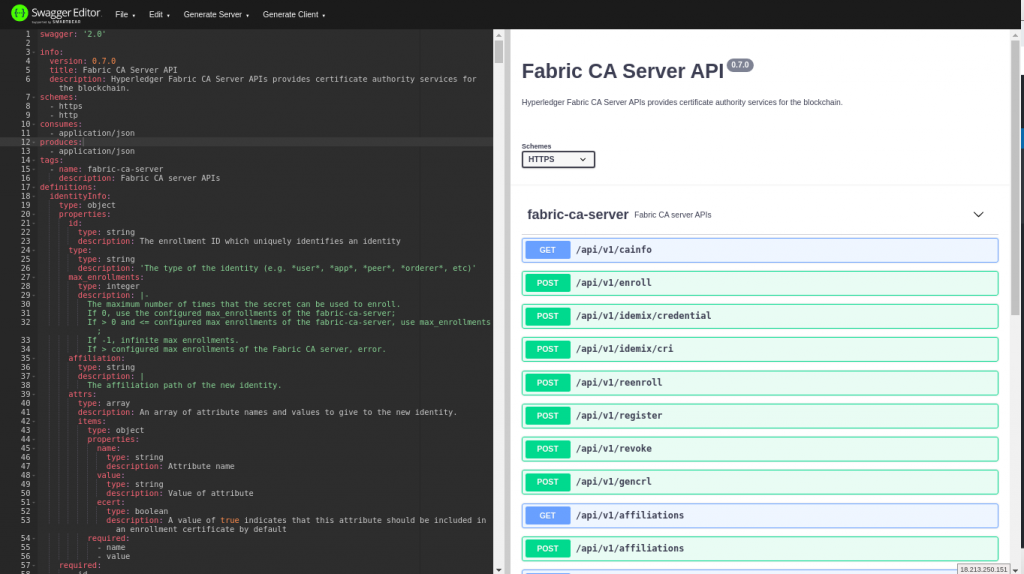The height and width of the screenshot is (574, 1024).
Task: Expand the POST /api/v1/affiliations path text
Action: pyautogui.click(x=629, y=548)
